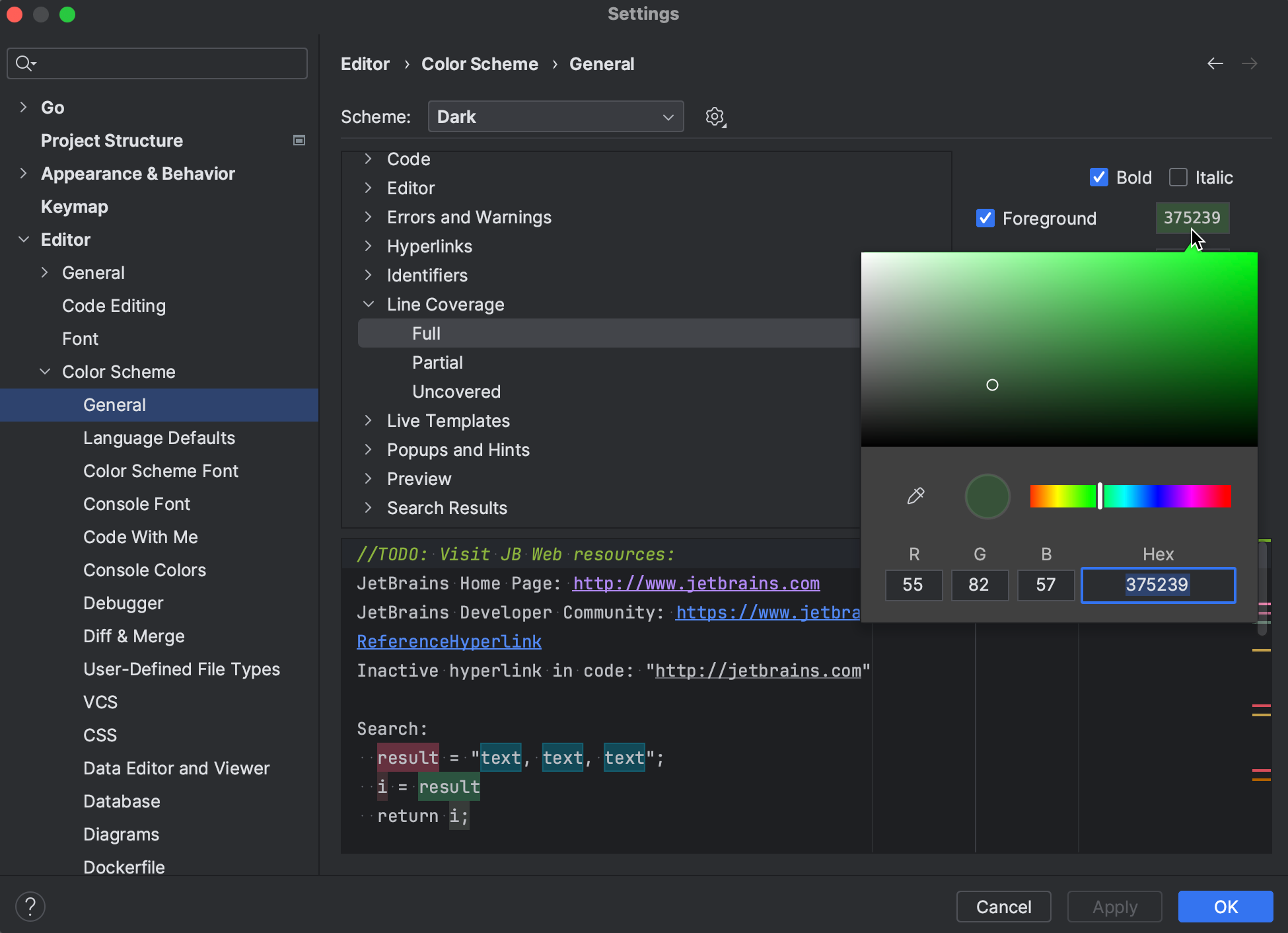
Task: Click the help question mark icon
Action: (x=30, y=907)
